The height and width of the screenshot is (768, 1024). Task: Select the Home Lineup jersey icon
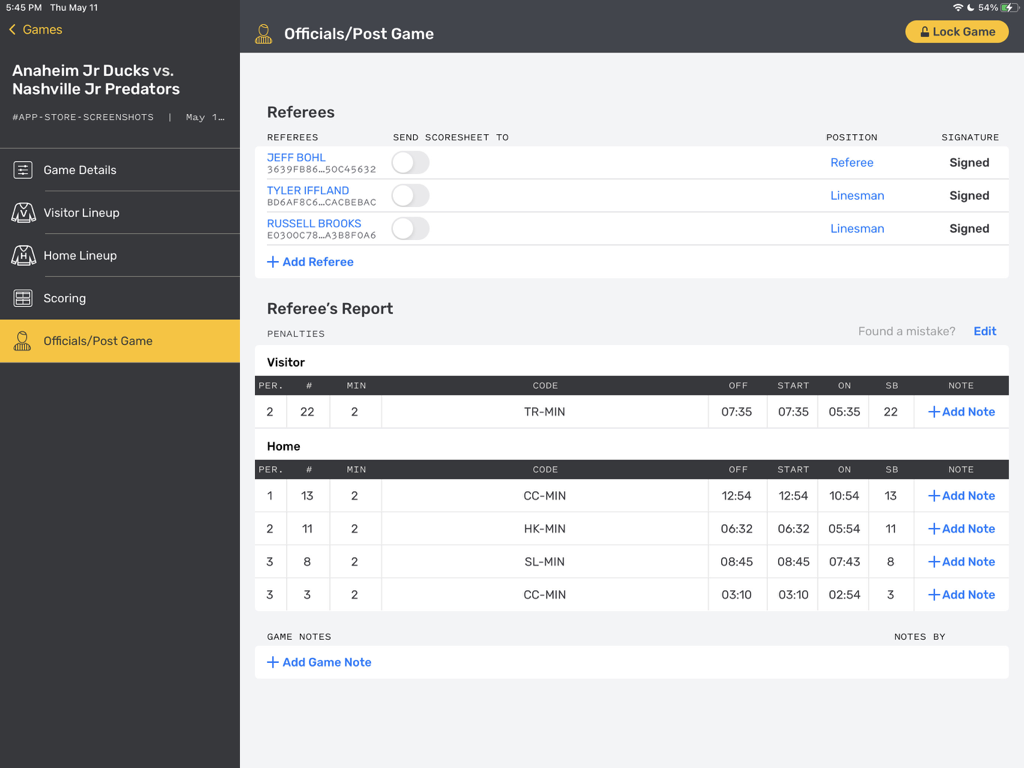pos(22,255)
